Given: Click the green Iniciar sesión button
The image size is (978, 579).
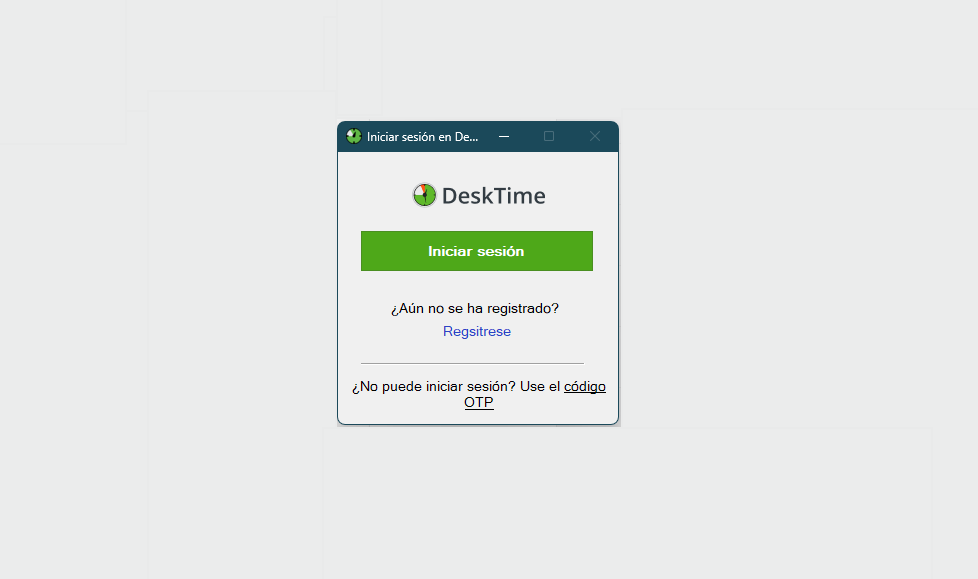Looking at the screenshot, I should pos(477,251).
